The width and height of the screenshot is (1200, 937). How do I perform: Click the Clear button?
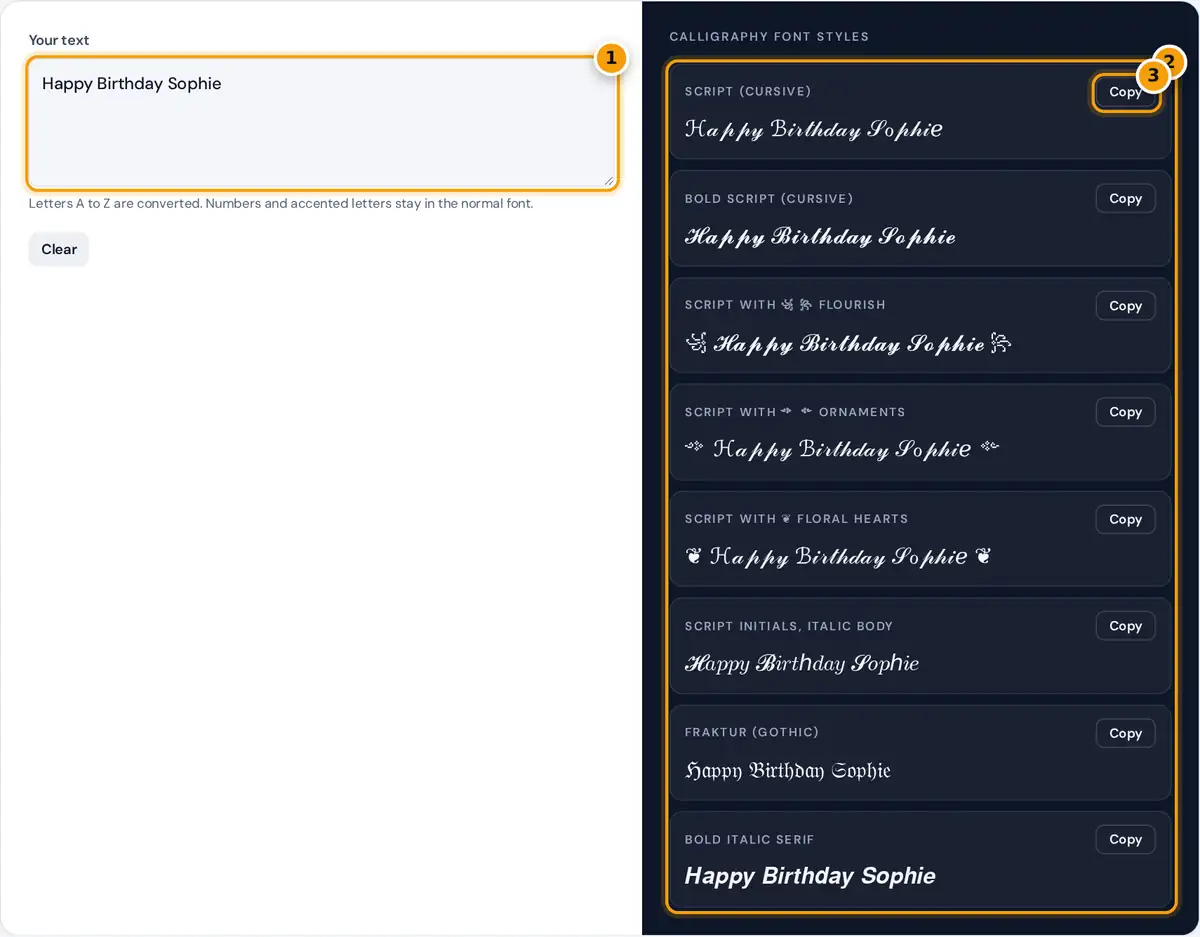coord(59,250)
